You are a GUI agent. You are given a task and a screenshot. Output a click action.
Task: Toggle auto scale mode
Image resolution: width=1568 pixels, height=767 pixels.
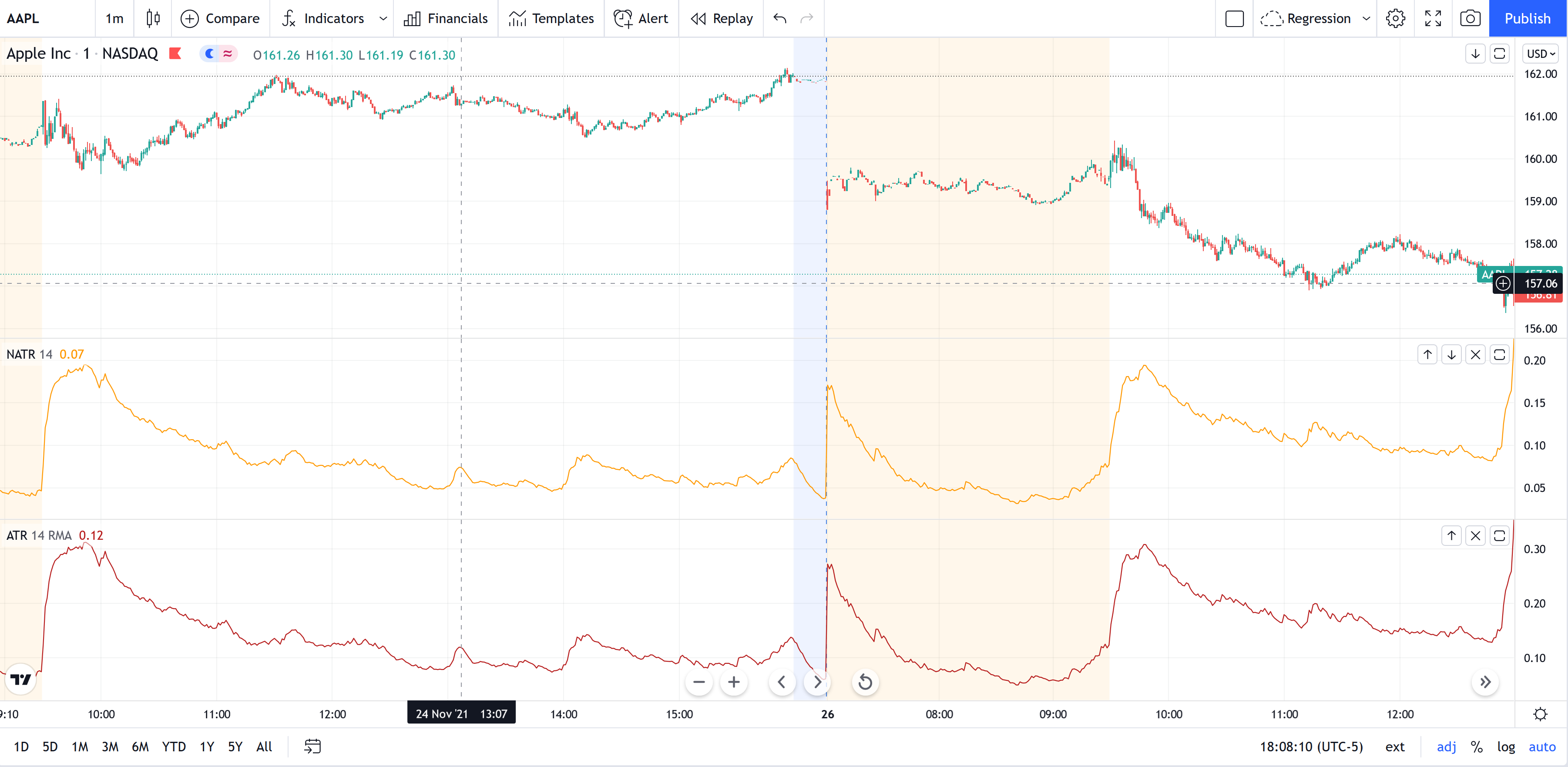point(1542,747)
